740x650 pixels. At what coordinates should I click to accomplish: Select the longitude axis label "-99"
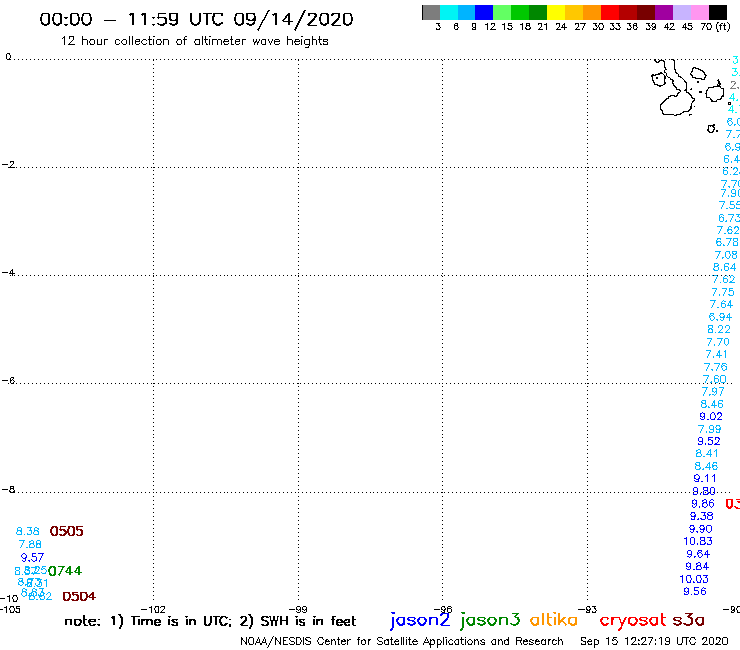[298, 609]
